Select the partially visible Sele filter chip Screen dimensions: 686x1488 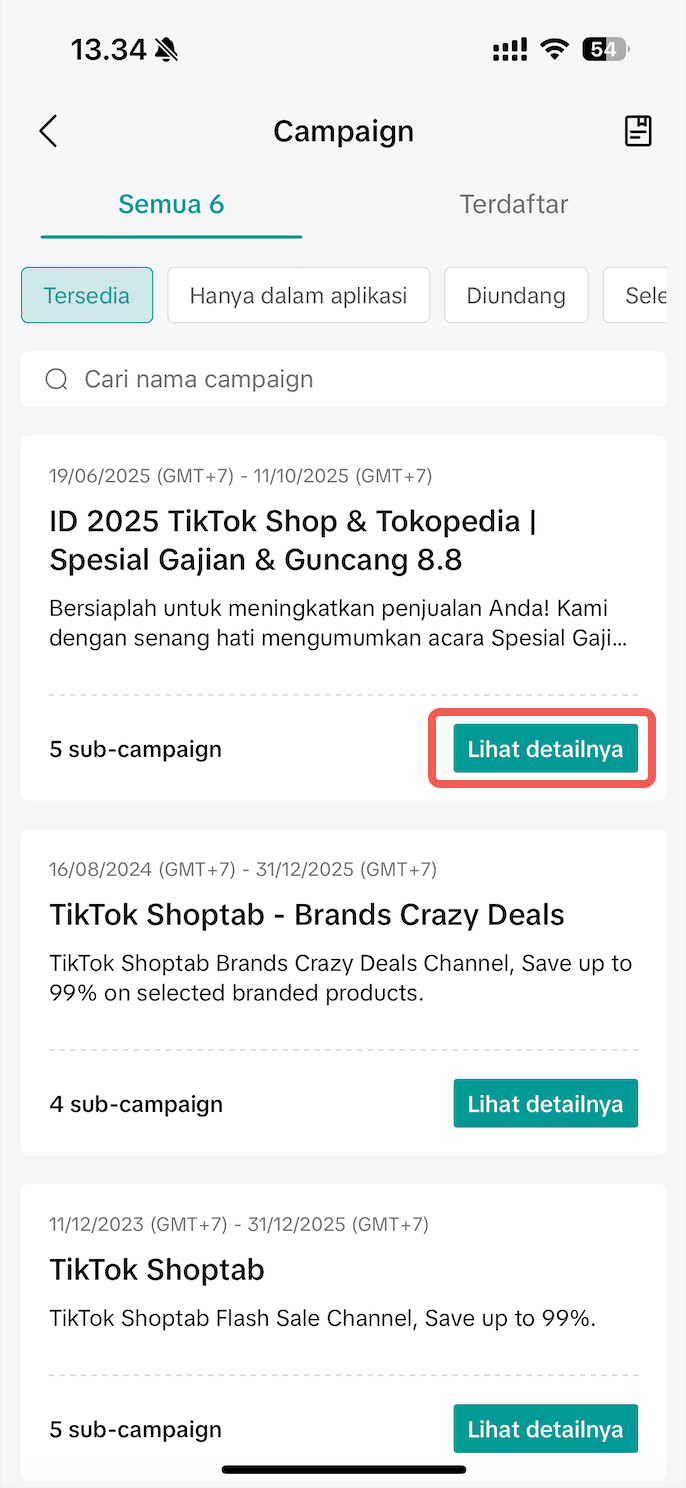pos(640,295)
